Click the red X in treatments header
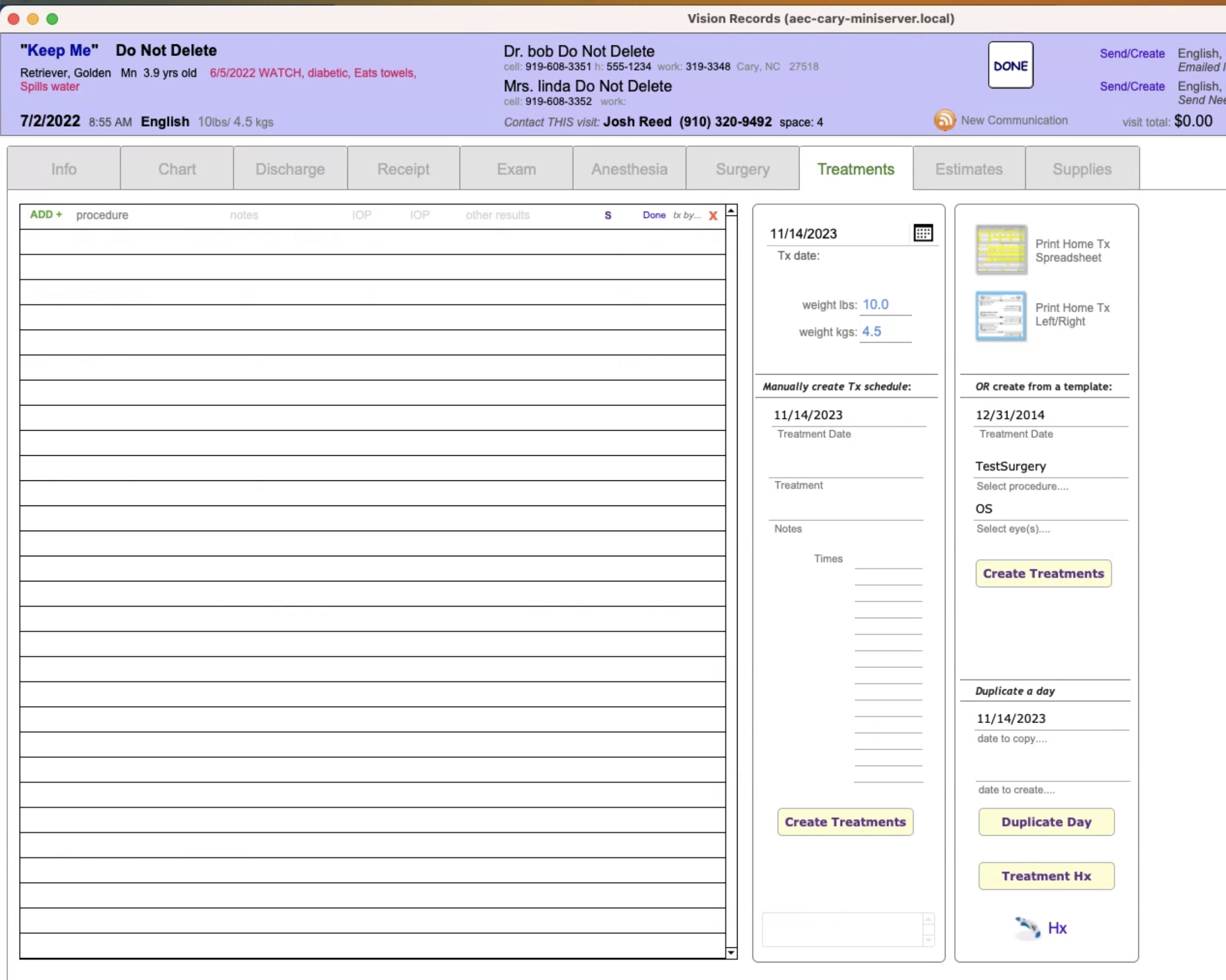This screenshot has width=1226, height=980. (712, 215)
